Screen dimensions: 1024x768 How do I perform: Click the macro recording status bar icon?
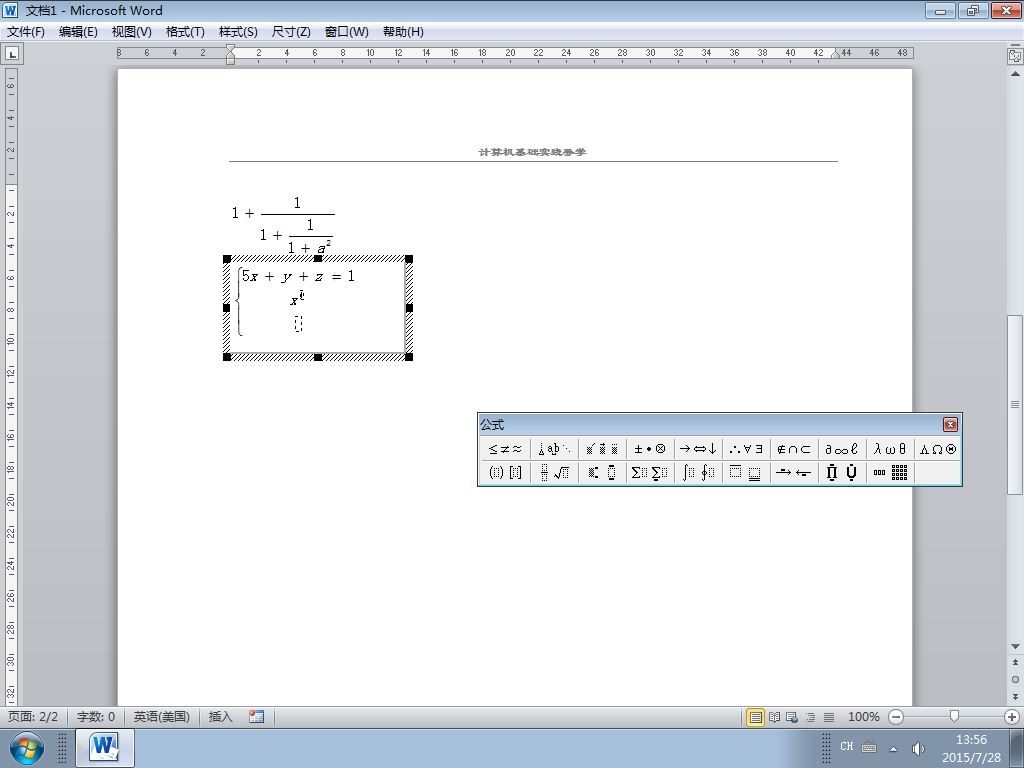coord(256,717)
